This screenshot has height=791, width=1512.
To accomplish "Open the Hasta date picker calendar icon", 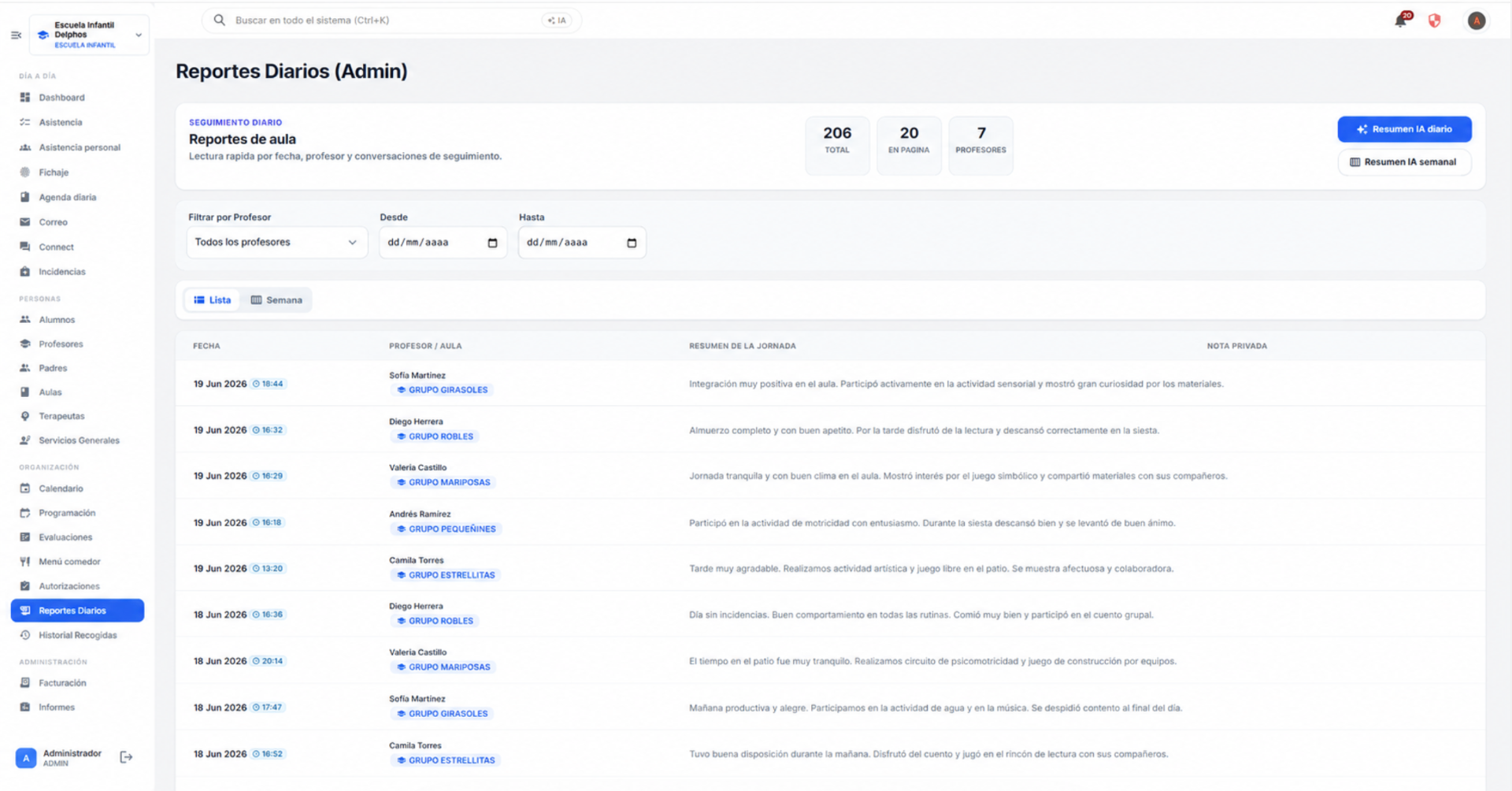I will [632, 243].
